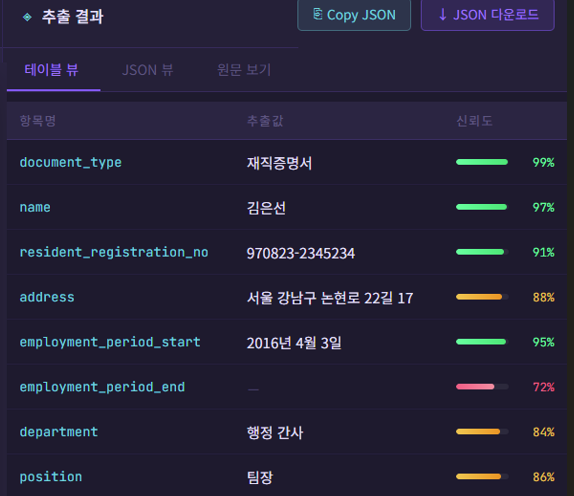Image resolution: width=574 pixels, height=496 pixels.
Task: Click the document_type field name
Action: 71,162
